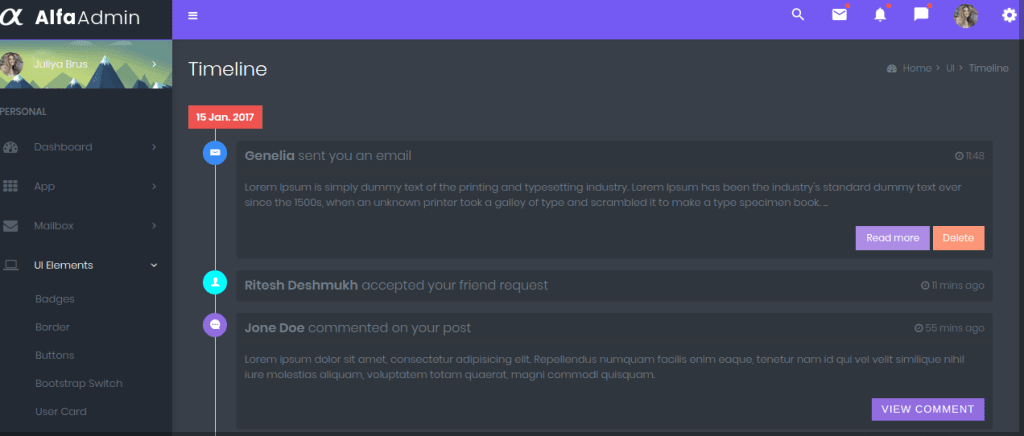
Task: Open Bootstrap Switch page
Action: click(78, 383)
